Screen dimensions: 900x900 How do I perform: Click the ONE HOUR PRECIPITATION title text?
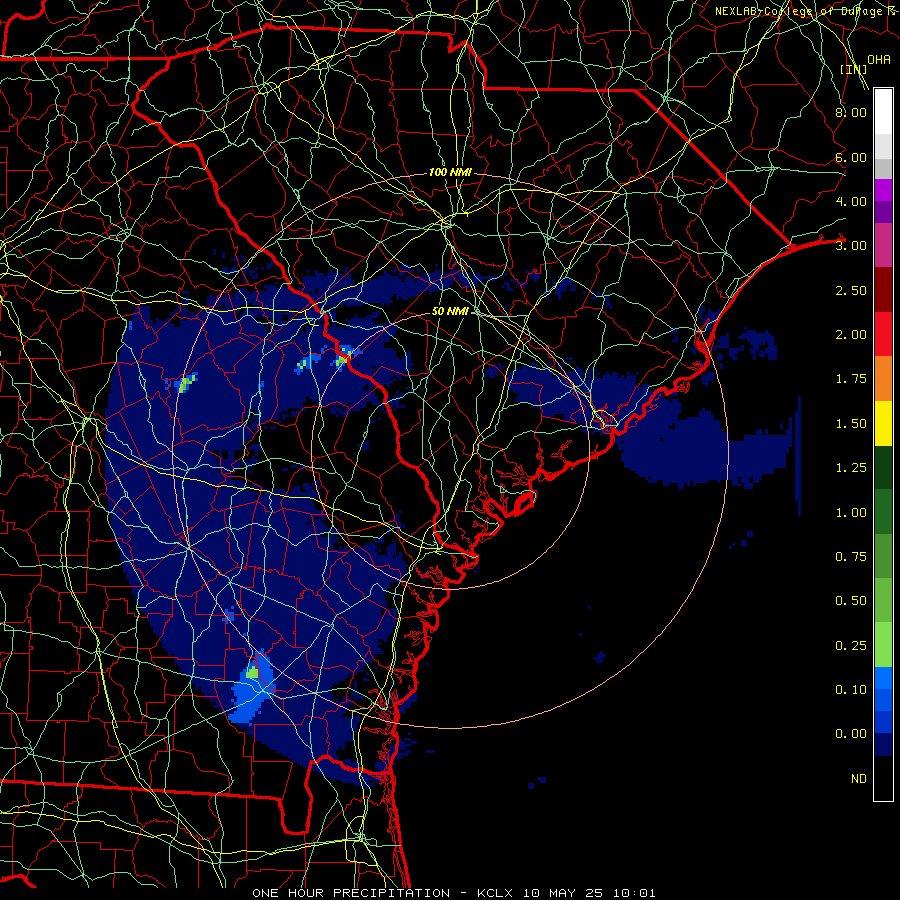(351, 893)
